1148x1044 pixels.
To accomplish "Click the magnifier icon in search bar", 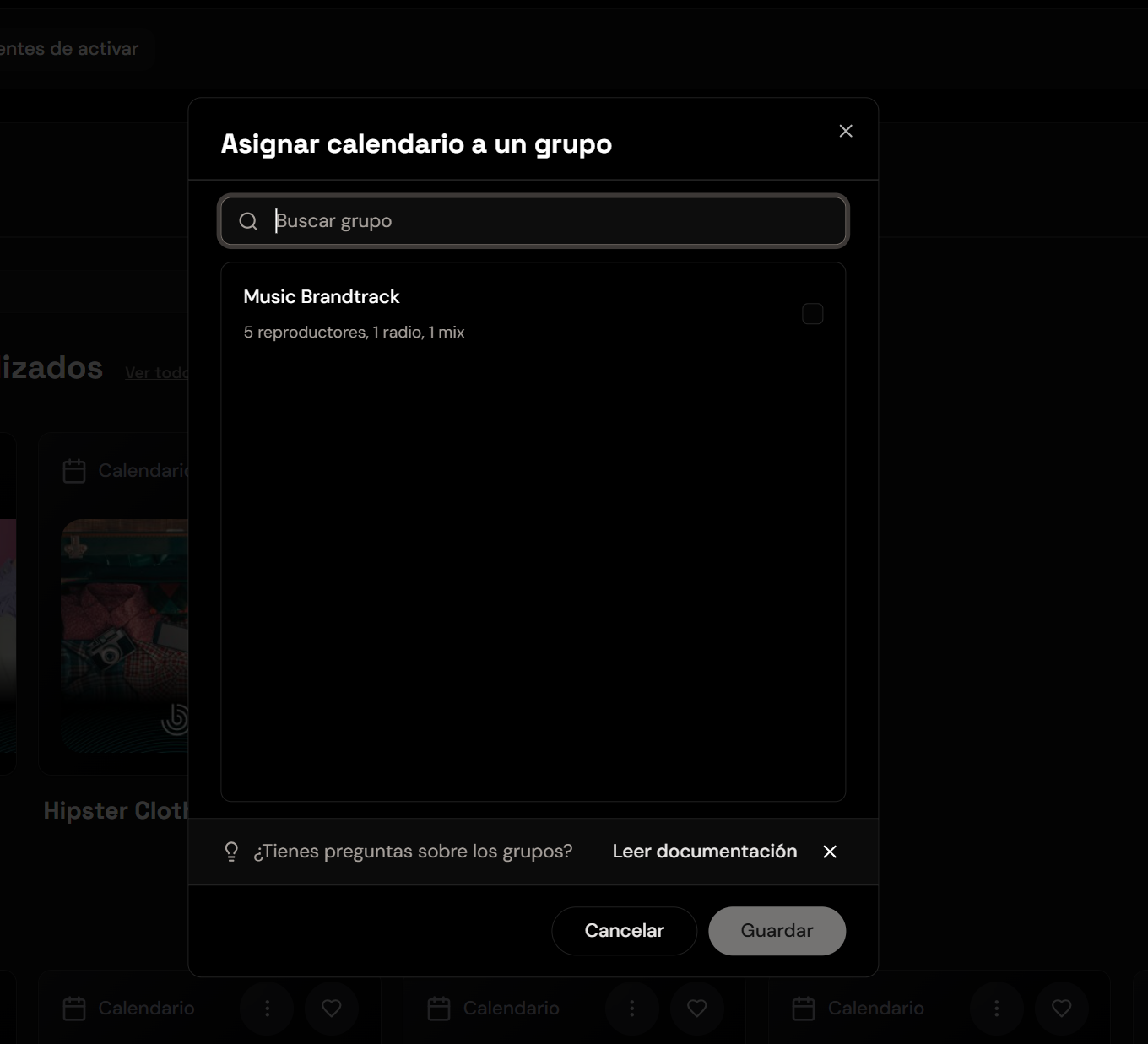I will pos(248,221).
